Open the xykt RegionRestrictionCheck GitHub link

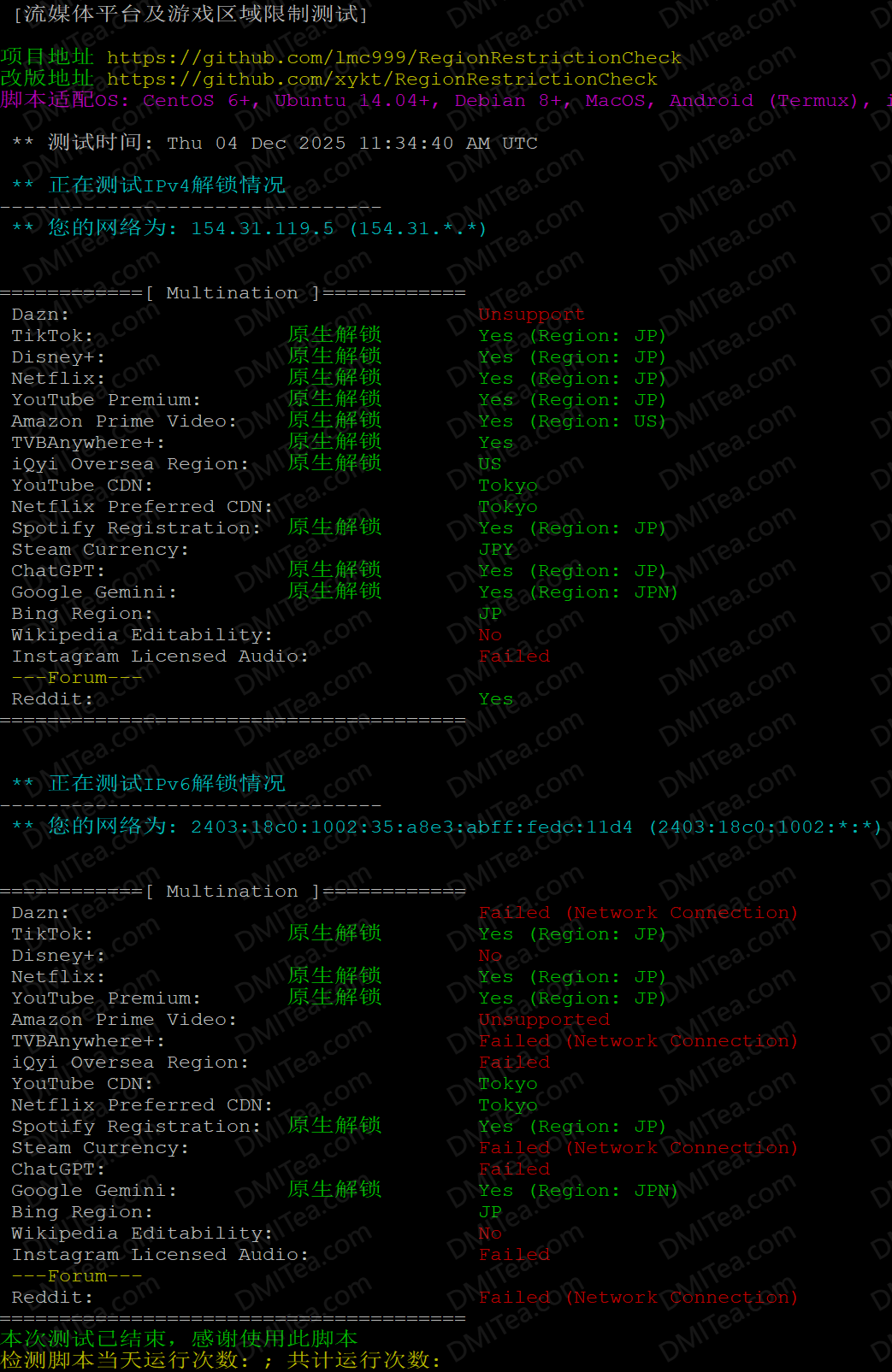[381, 79]
